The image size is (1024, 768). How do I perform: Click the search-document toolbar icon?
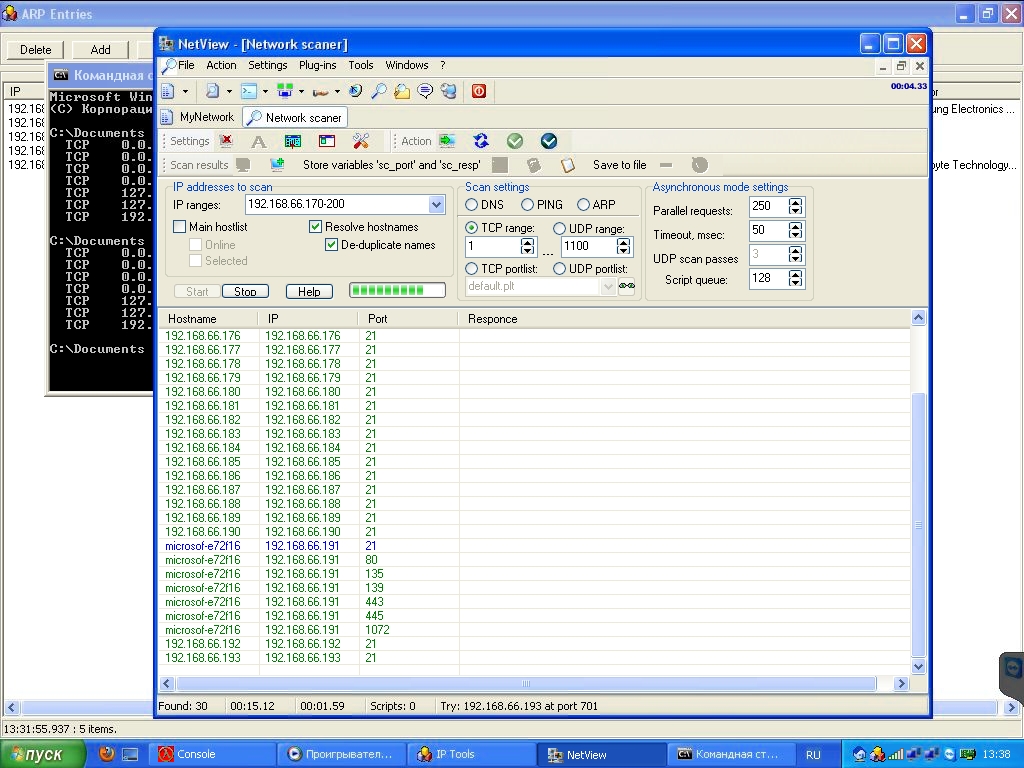tap(212, 91)
